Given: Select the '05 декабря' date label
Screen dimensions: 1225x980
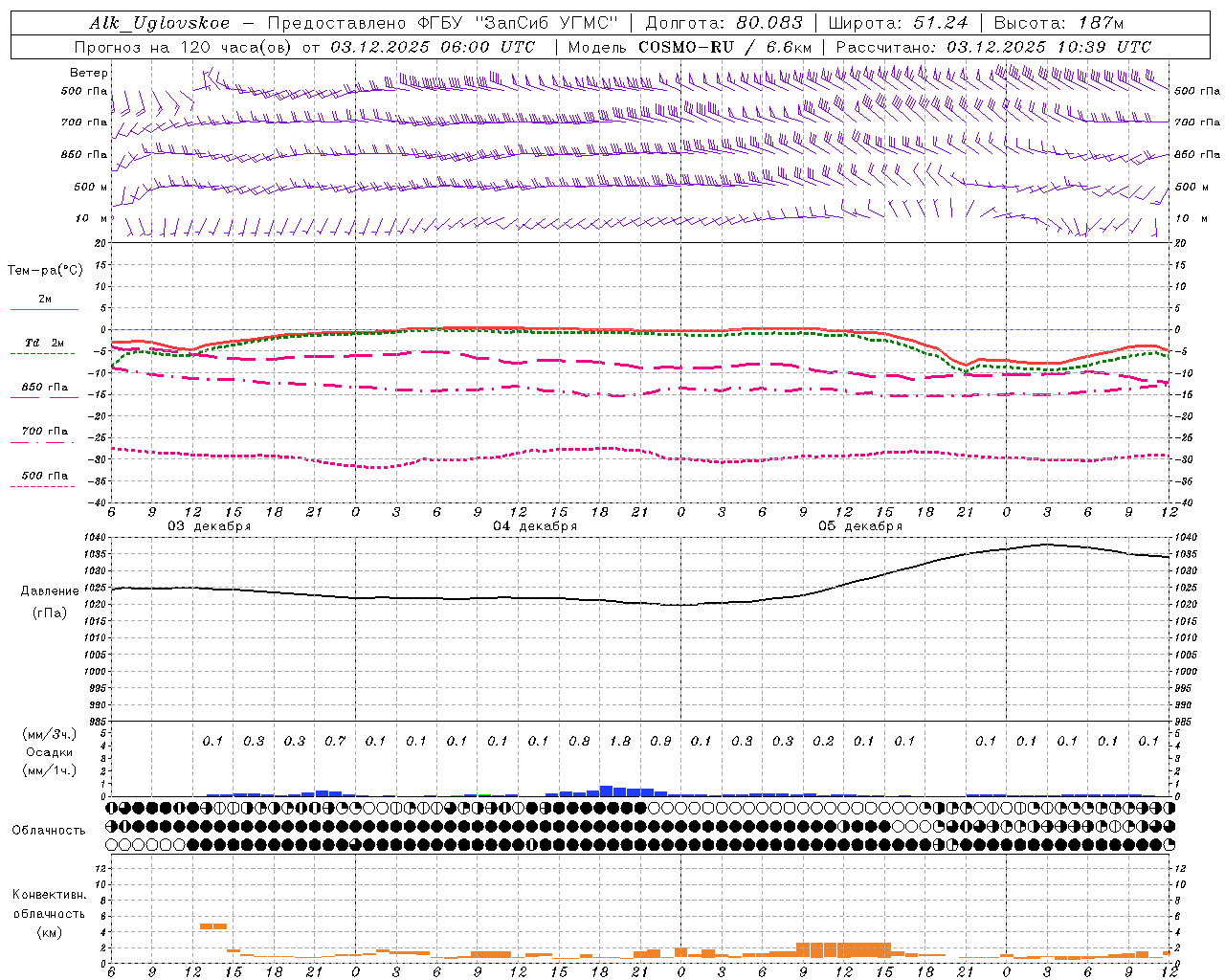Looking at the screenshot, I should coord(860,526).
